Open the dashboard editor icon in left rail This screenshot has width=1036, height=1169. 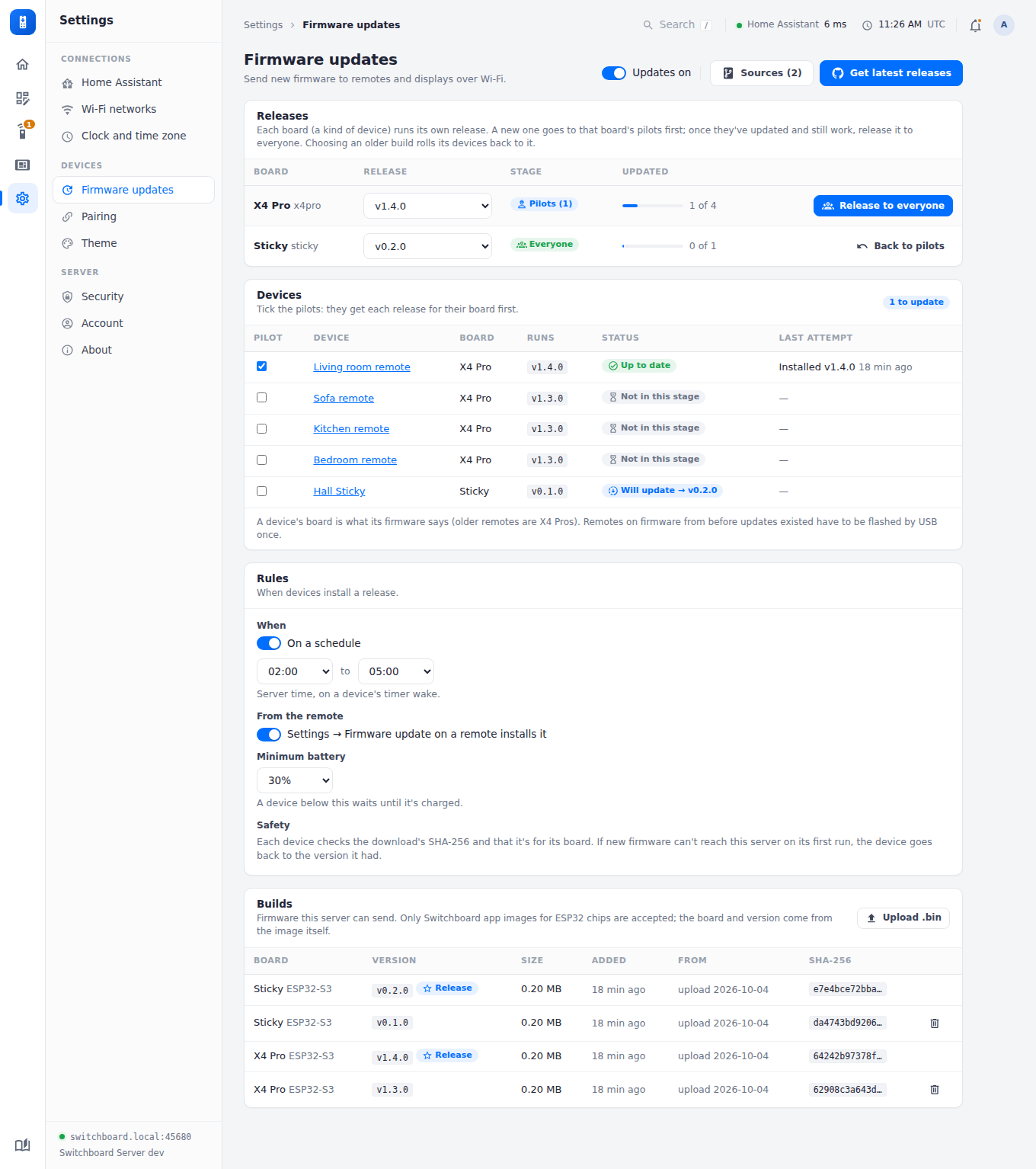[x=23, y=98]
